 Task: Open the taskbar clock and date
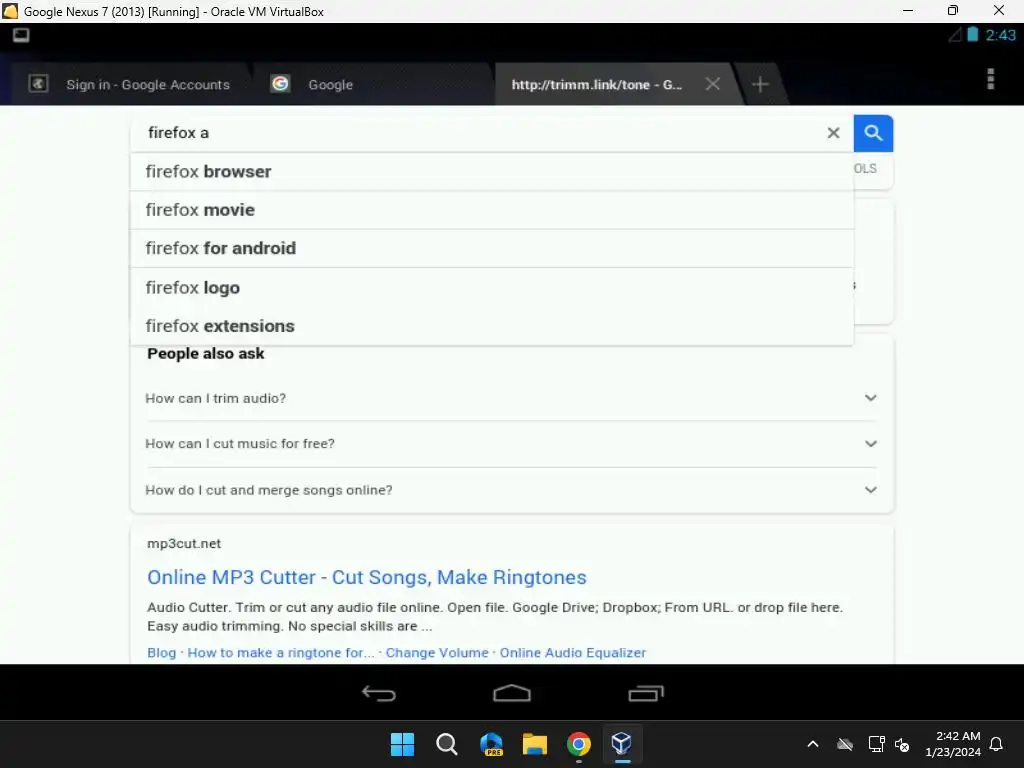tap(953, 744)
